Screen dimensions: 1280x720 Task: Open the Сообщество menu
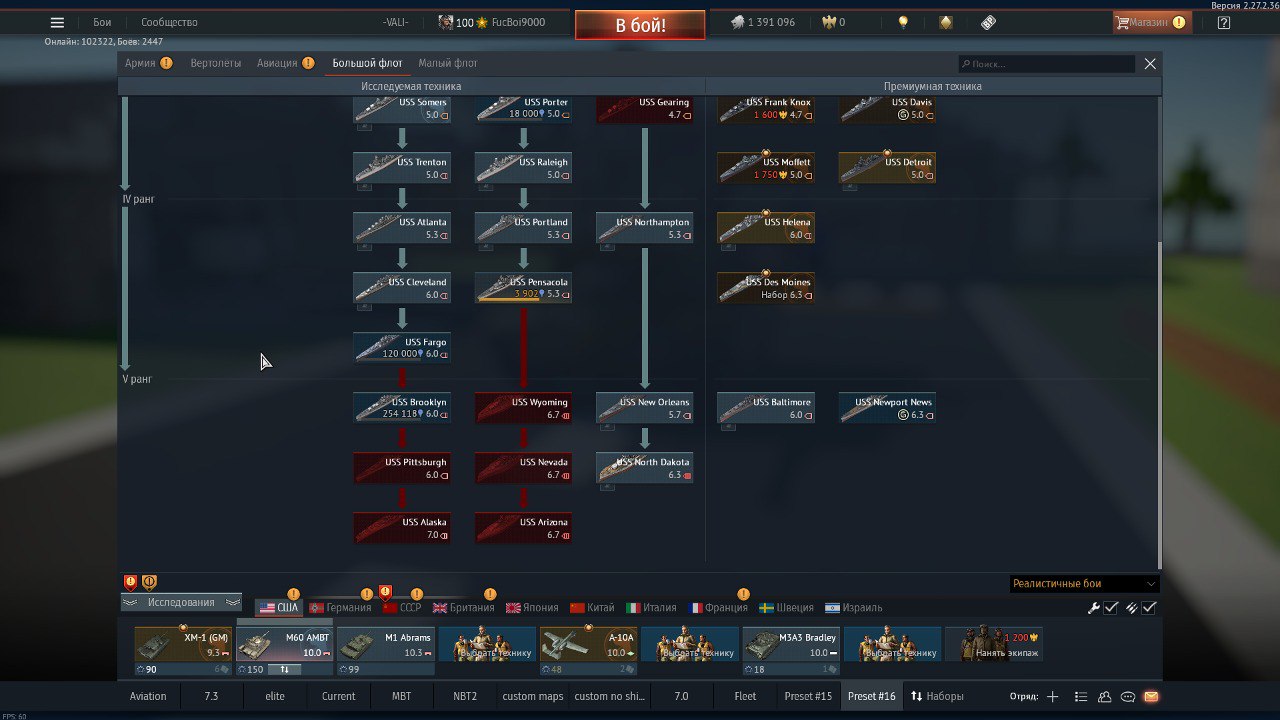click(169, 22)
